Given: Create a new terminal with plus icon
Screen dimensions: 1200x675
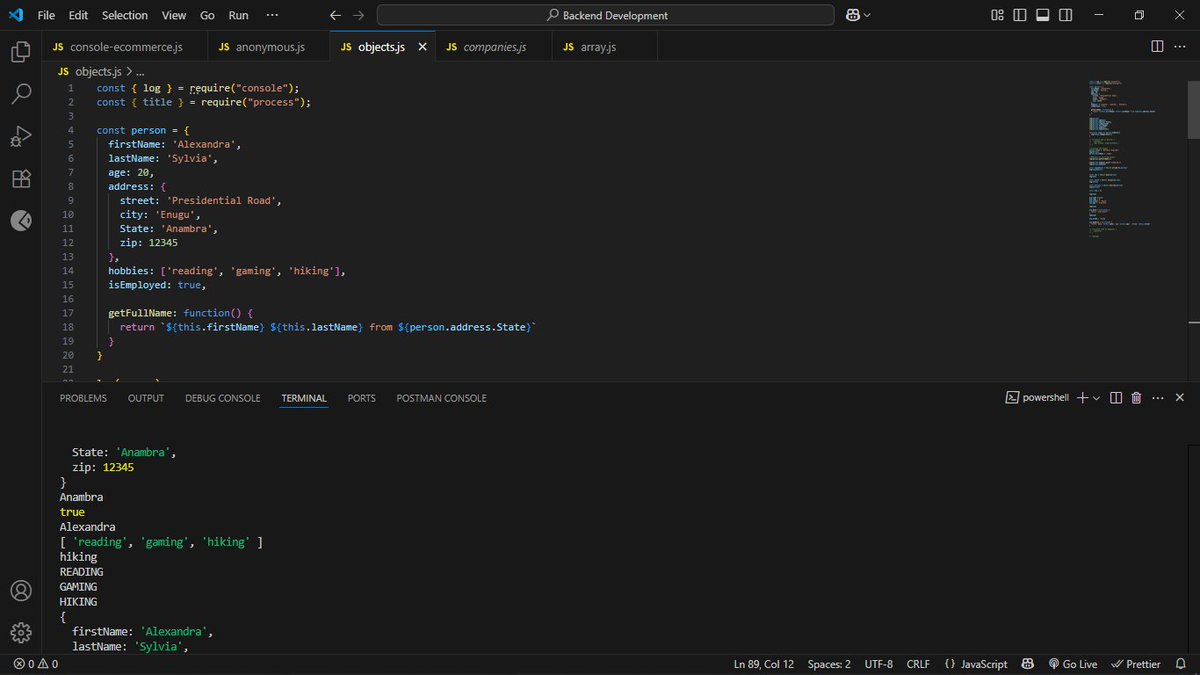Looking at the screenshot, I should [1082, 398].
